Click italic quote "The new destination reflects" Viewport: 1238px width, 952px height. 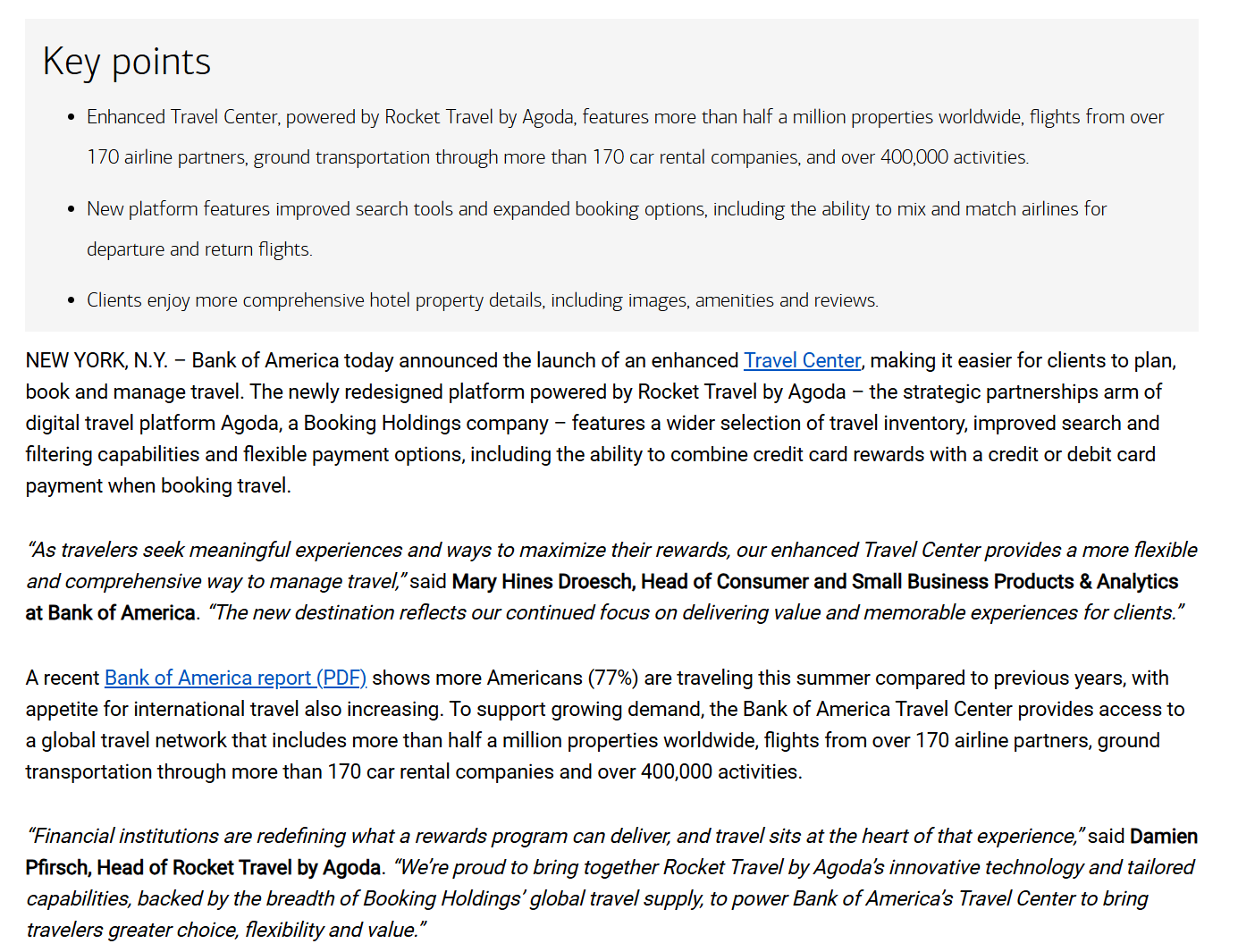tap(695, 612)
